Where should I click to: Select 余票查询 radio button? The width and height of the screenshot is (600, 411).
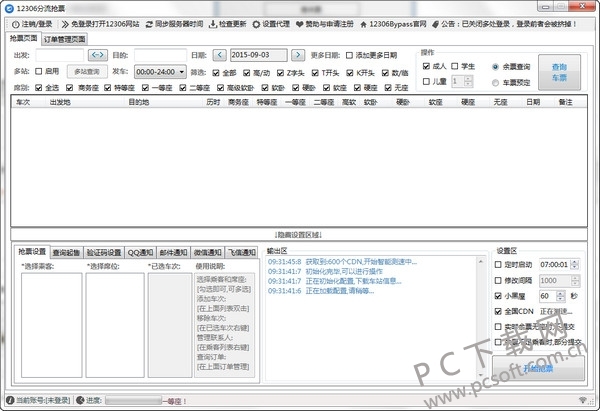pos(495,67)
